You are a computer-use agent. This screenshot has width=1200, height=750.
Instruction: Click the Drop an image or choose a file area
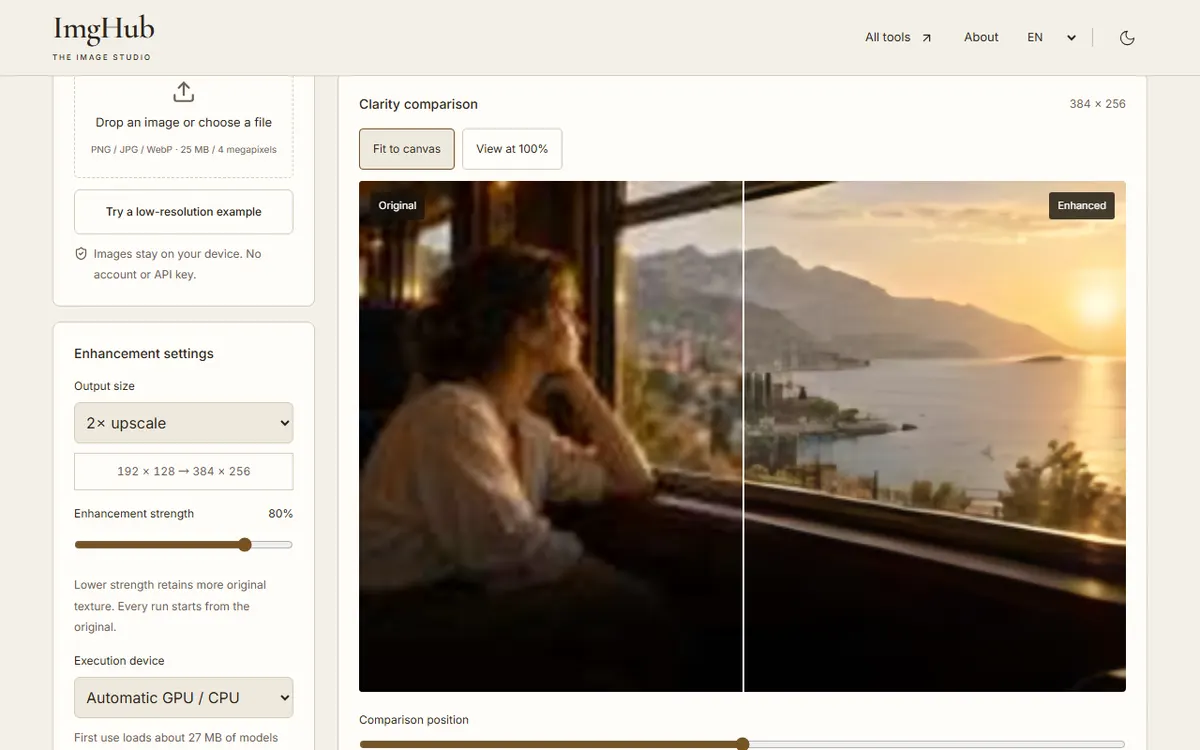(184, 126)
